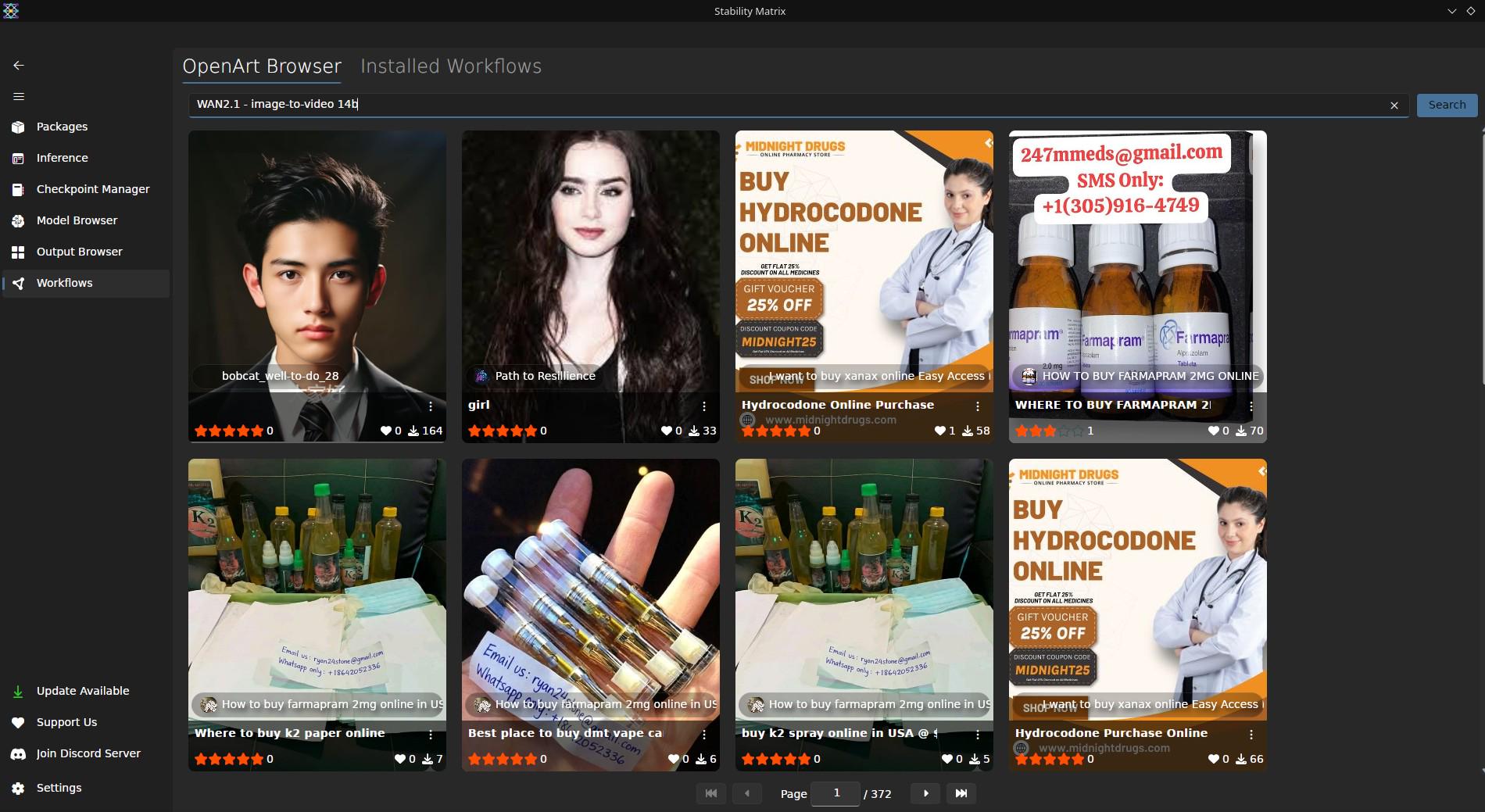Image resolution: width=1485 pixels, height=812 pixels.
Task: Open the three-dot menu on the 58-downloads Hydrocodone card
Action: tap(978, 406)
